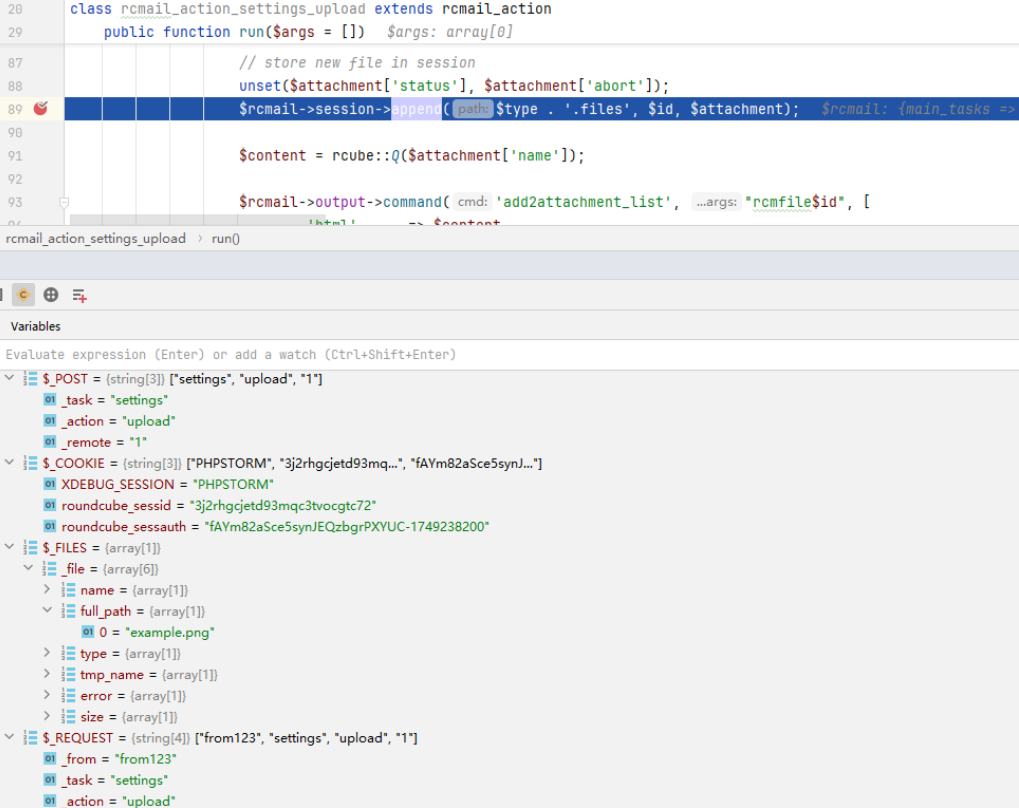Click the '$content' variable on line 91
1019x808 pixels.
pos(272,156)
